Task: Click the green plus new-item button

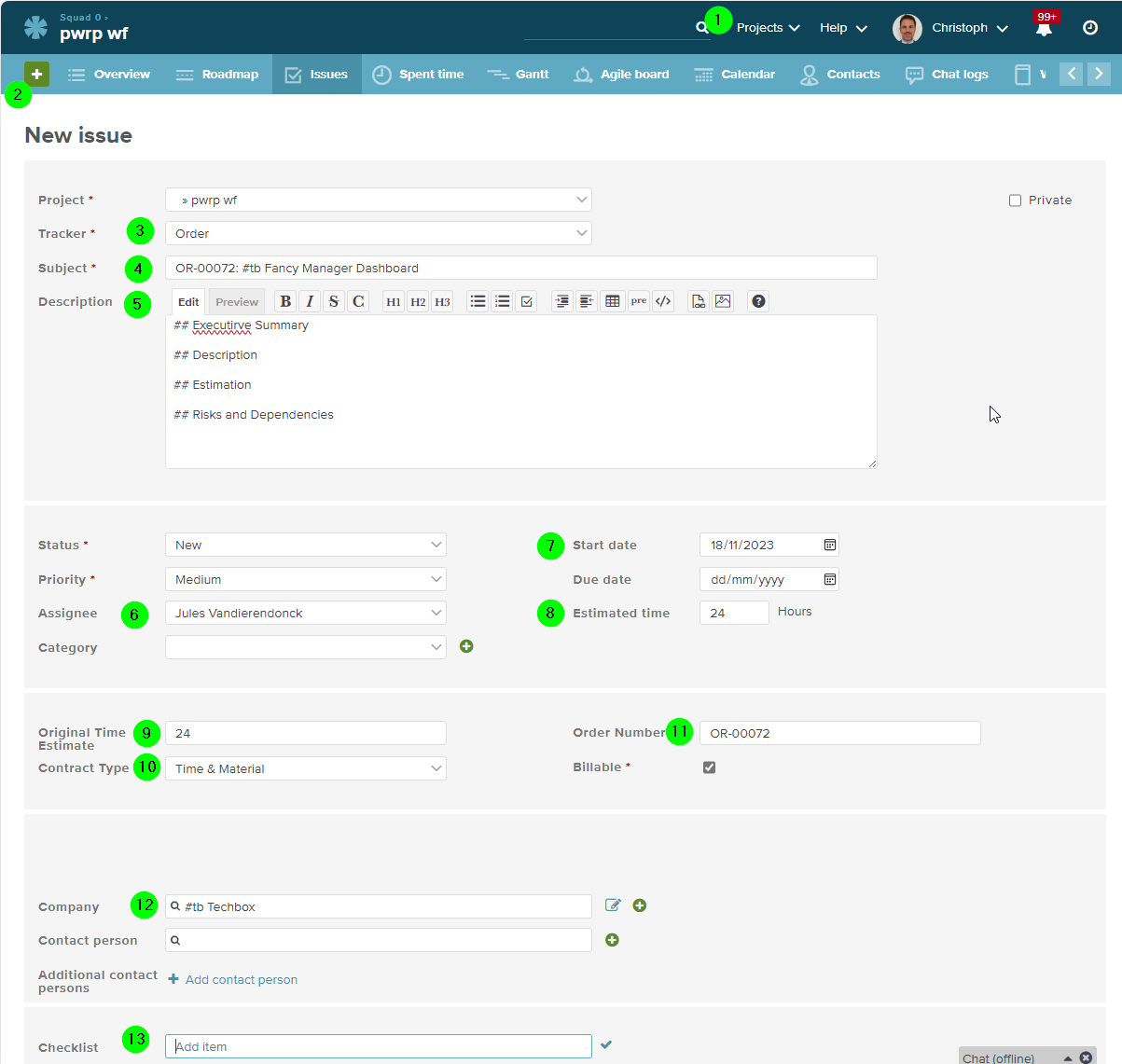Action: tap(36, 74)
